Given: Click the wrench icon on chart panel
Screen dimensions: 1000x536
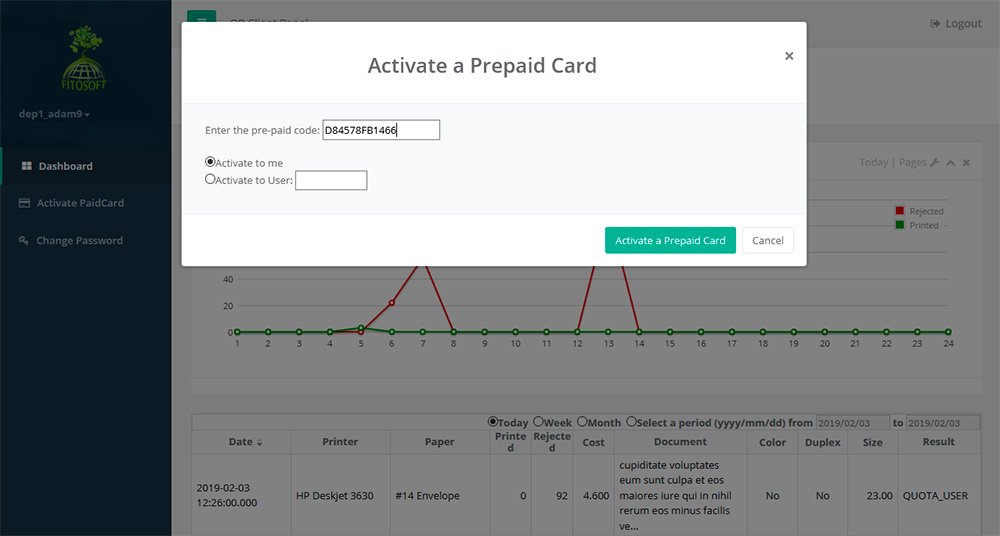Looking at the screenshot, I should [934, 163].
